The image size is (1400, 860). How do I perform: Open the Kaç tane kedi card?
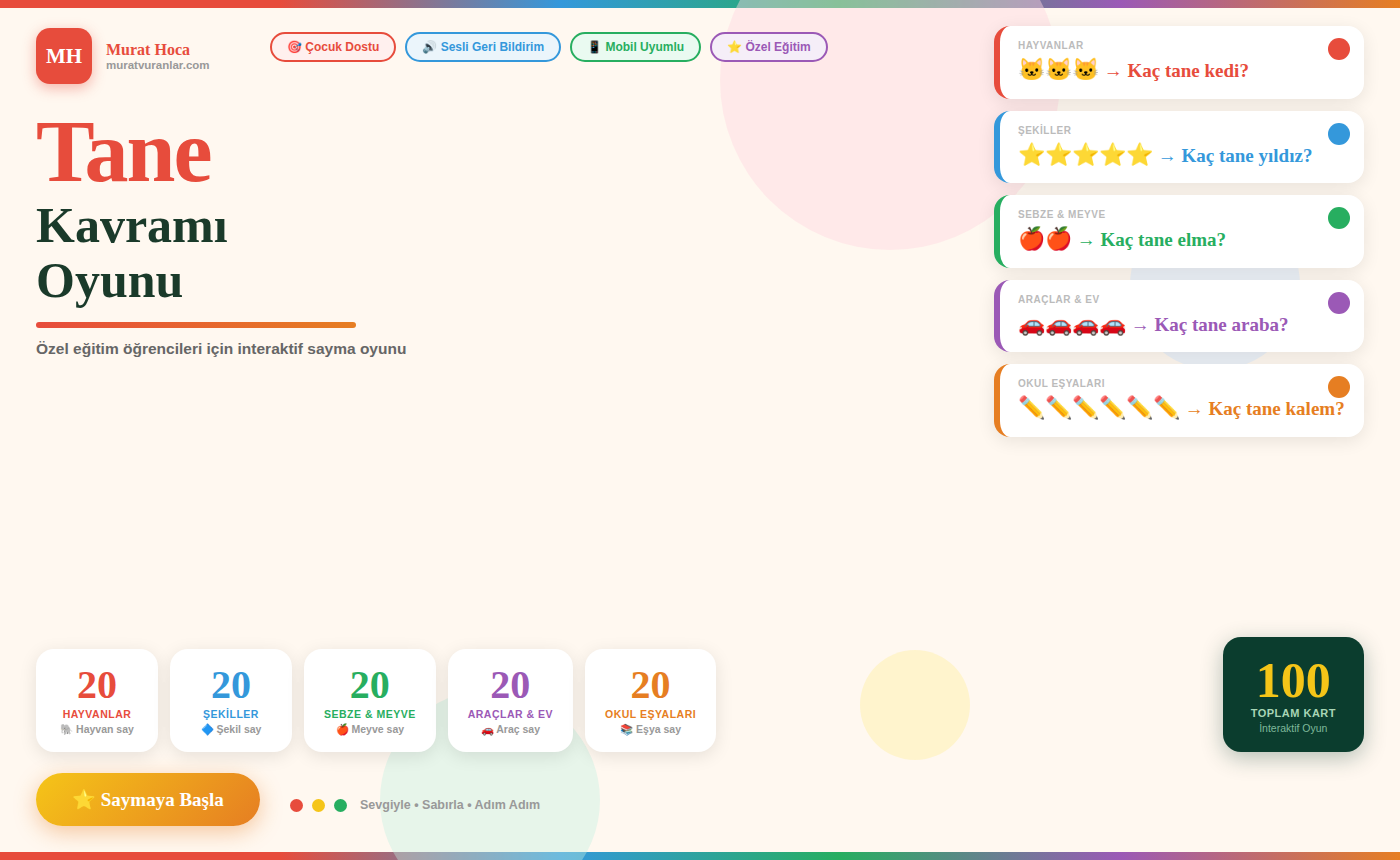1179,62
